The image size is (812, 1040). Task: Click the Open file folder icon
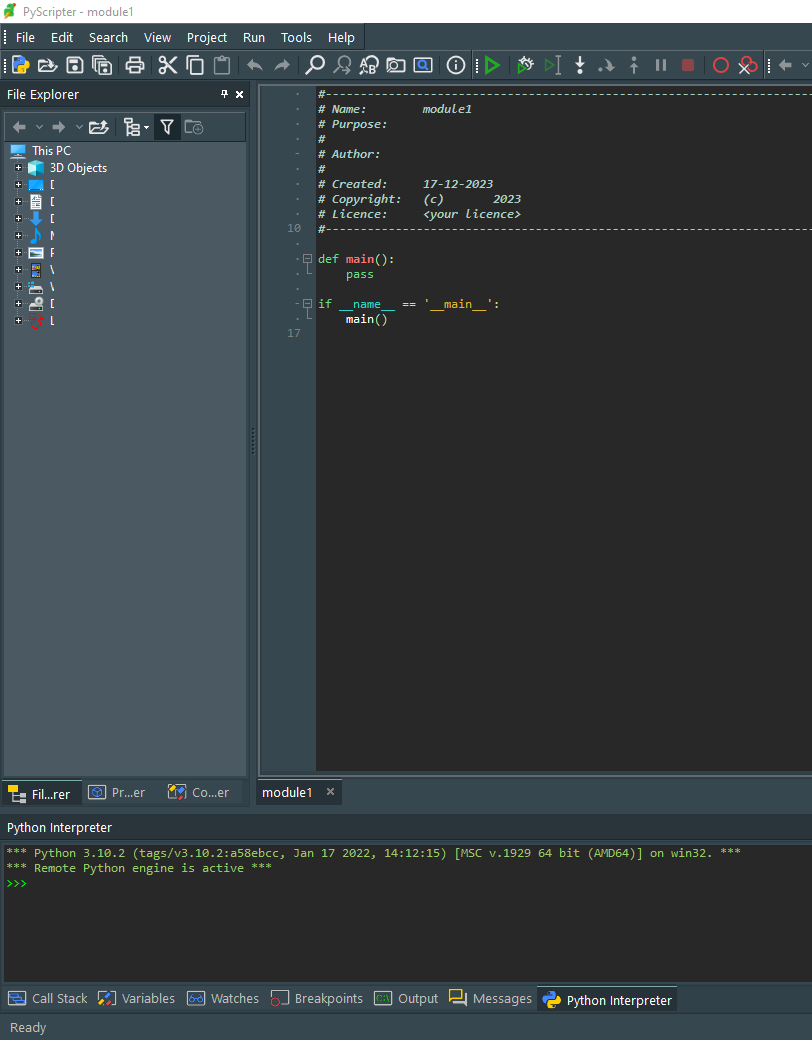pyautogui.click(x=47, y=66)
